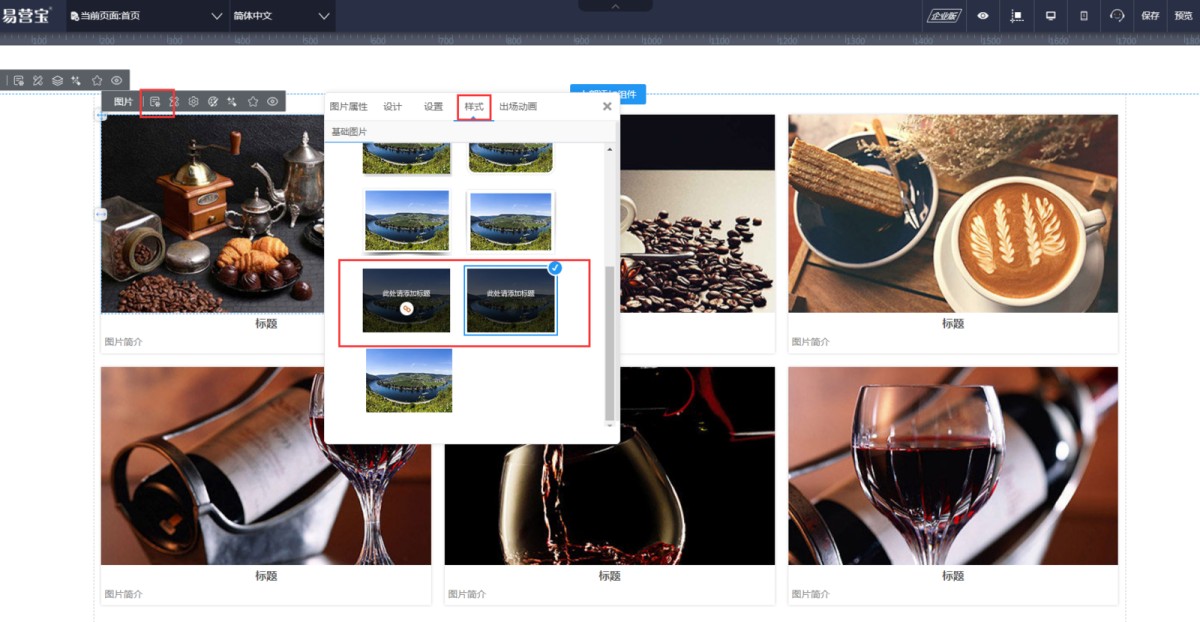Screen dimensions: 1200x622
Task: Switch to mobile view icon
Action: [x=1084, y=16]
